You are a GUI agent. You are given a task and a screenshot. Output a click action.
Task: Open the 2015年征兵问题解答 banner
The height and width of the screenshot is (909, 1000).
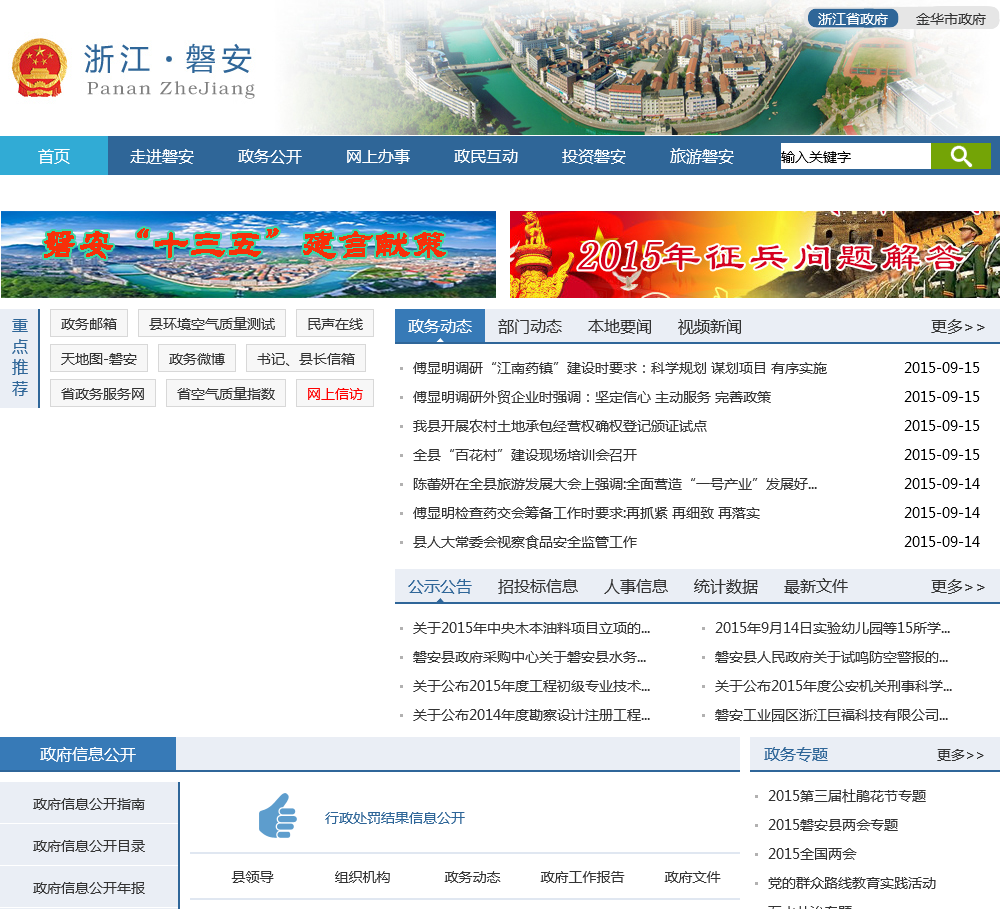pos(754,255)
